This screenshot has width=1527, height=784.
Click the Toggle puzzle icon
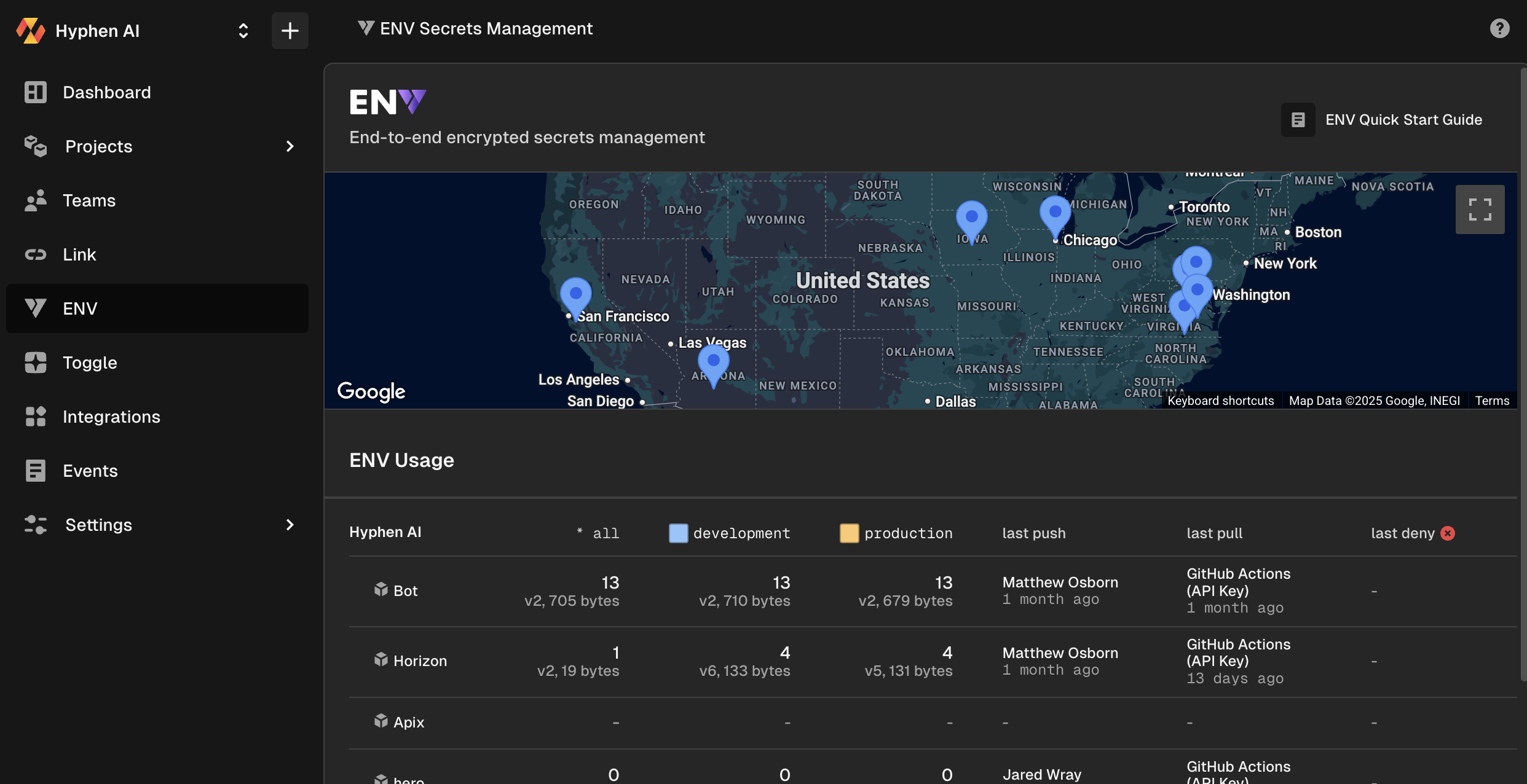click(35, 363)
